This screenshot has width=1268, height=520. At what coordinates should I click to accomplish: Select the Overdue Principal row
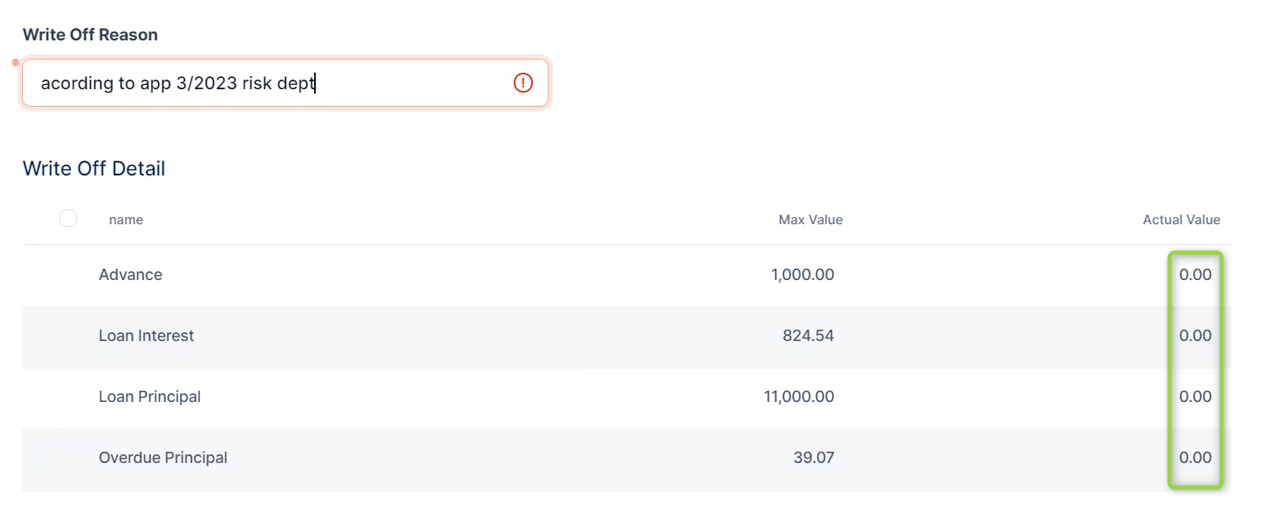tap(163, 458)
